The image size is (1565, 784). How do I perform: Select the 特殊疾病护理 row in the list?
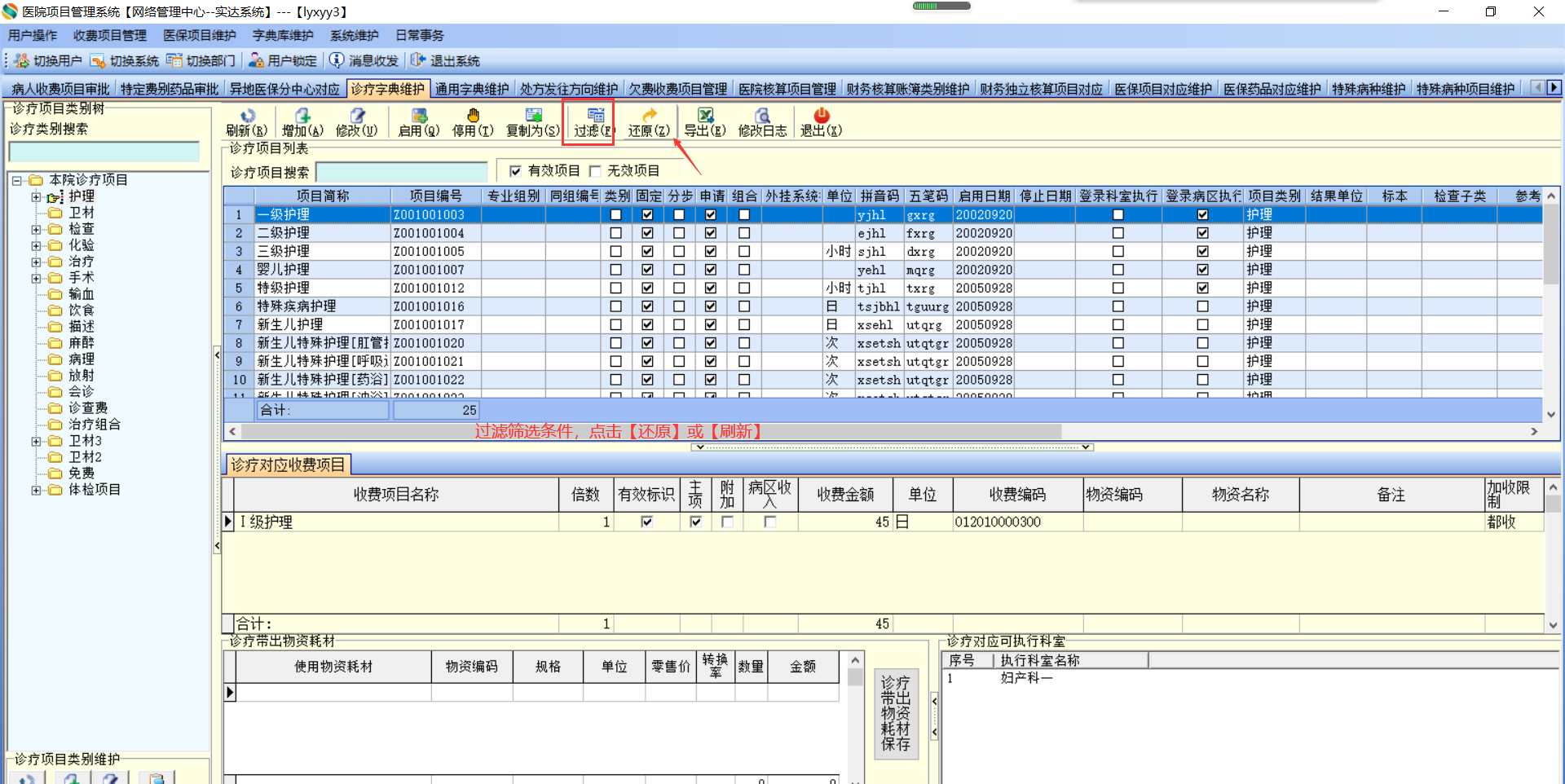coord(883,306)
